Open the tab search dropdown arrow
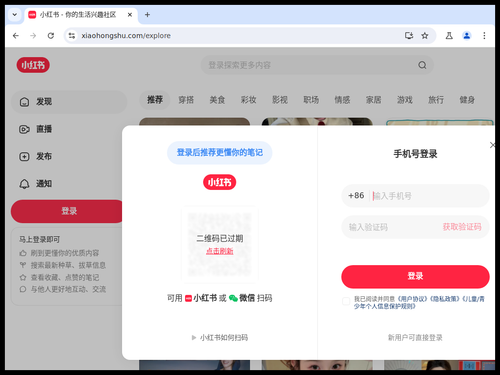Image resolution: width=500 pixels, height=375 pixels. click(15, 15)
